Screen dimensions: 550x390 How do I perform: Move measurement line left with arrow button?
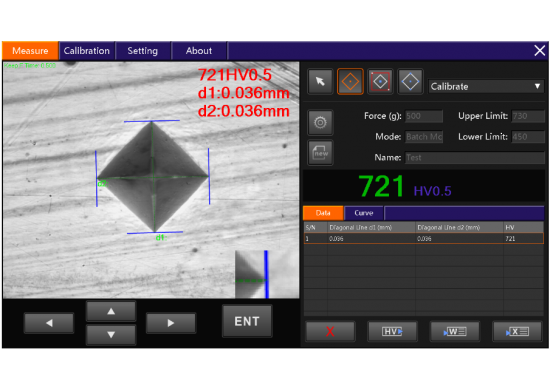pyautogui.click(x=49, y=323)
